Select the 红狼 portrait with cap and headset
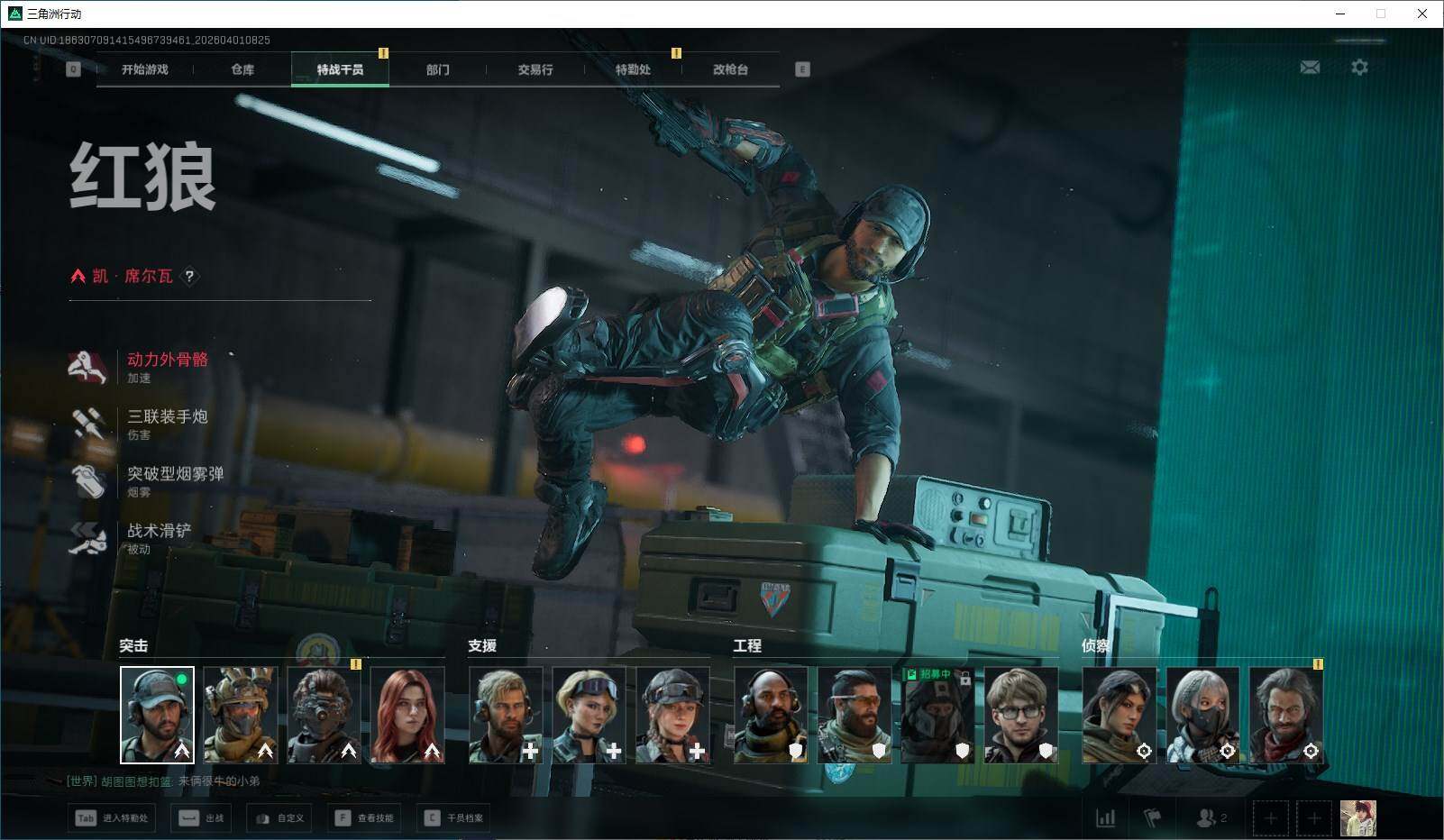Screen dimensions: 1444x840 point(157,716)
